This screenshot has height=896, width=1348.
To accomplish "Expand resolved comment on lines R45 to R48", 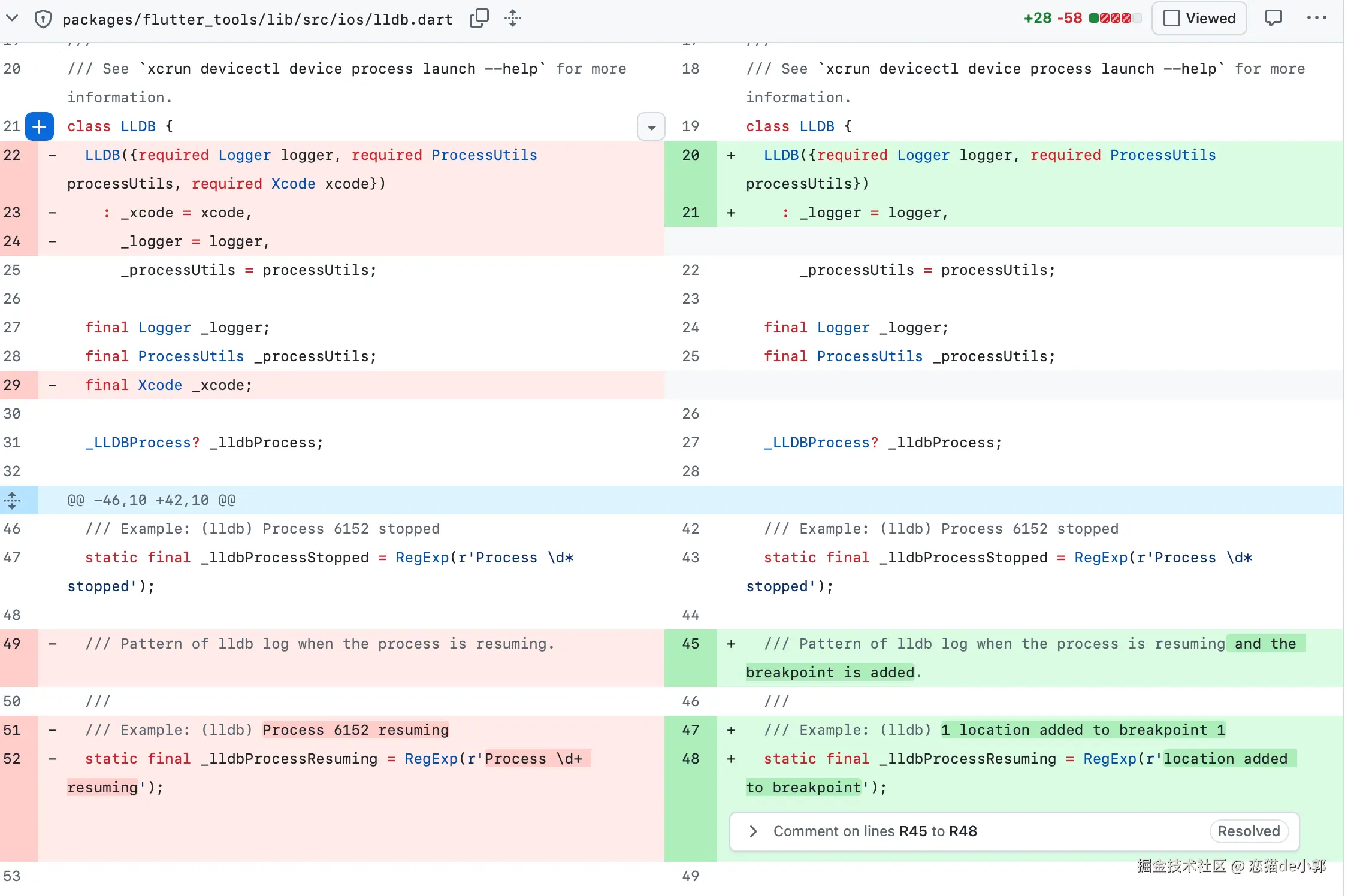I will tap(754, 831).
